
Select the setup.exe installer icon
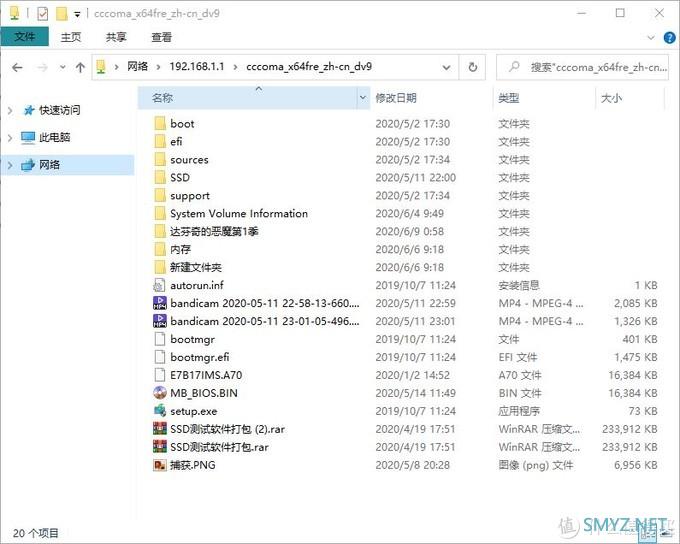[x=160, y=411]
